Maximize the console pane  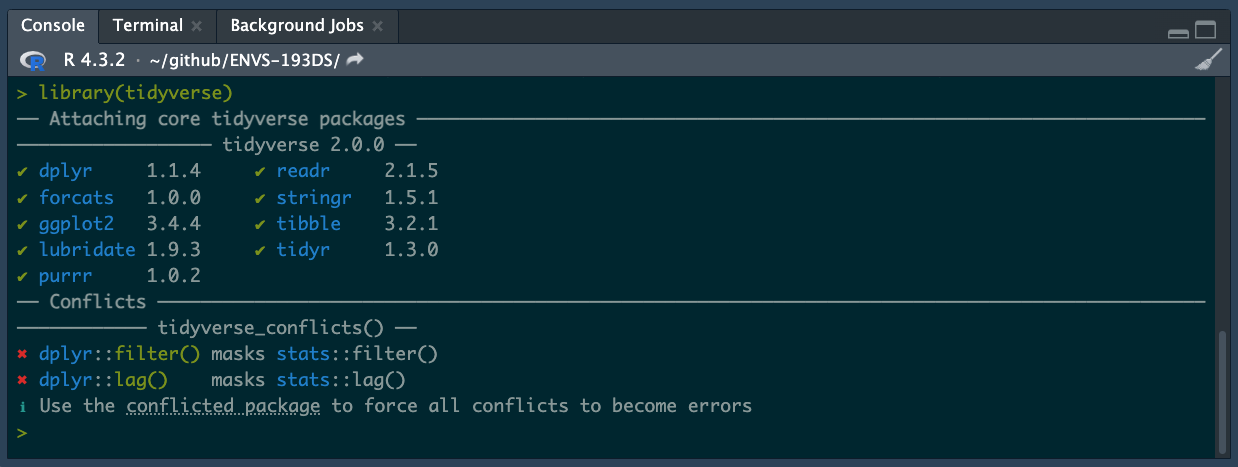coord(1205,32)
